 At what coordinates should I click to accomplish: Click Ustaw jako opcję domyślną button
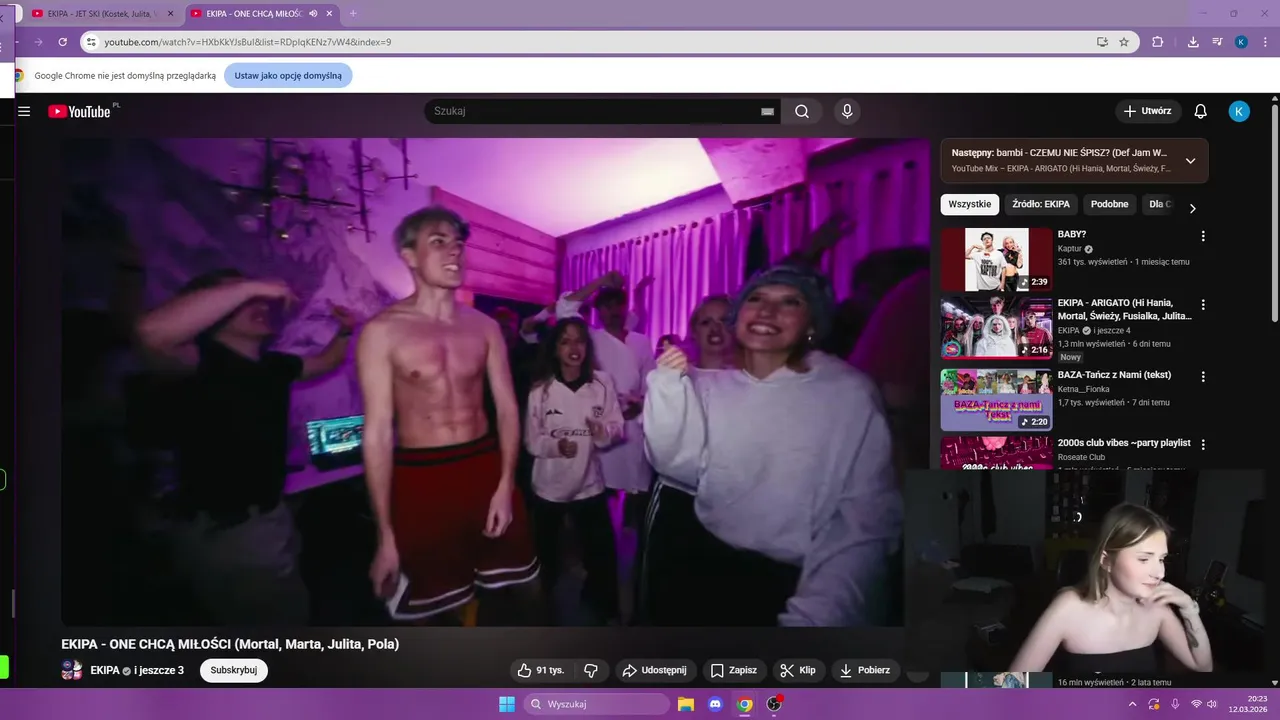tap(288, 75)
